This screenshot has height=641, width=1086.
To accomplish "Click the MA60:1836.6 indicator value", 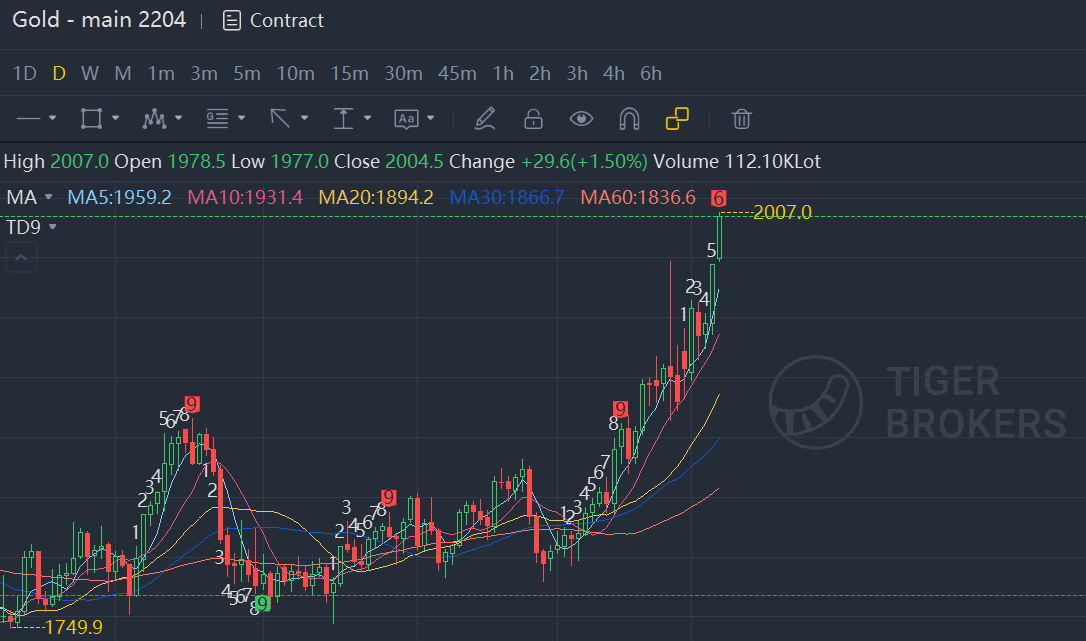I will [x=638, y=197].
